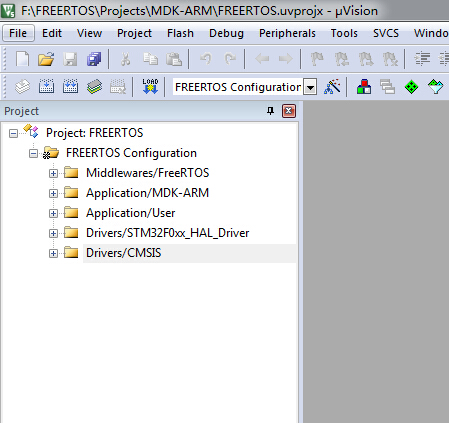The height and width of the screenshot is (423, 449).
Task: Select FREERTOS Configuration tree label
Action: click(x=131, y=153)
